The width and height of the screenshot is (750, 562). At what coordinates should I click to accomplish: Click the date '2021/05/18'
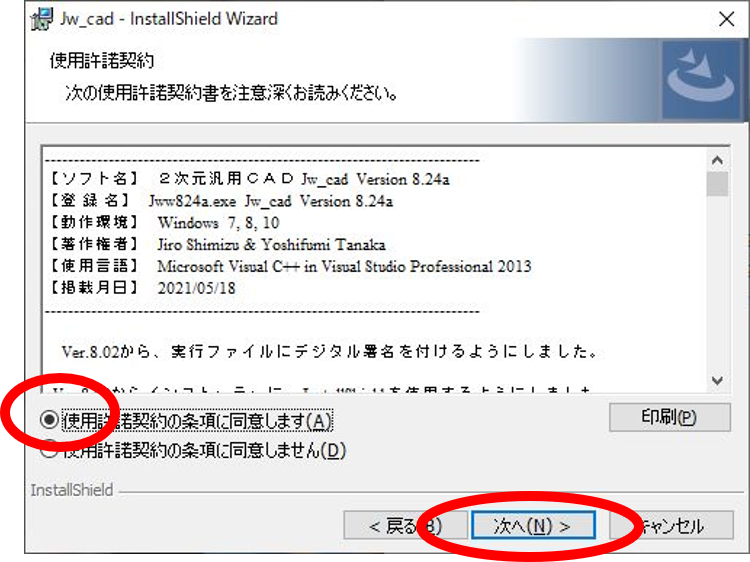click(x=197, y=288)
